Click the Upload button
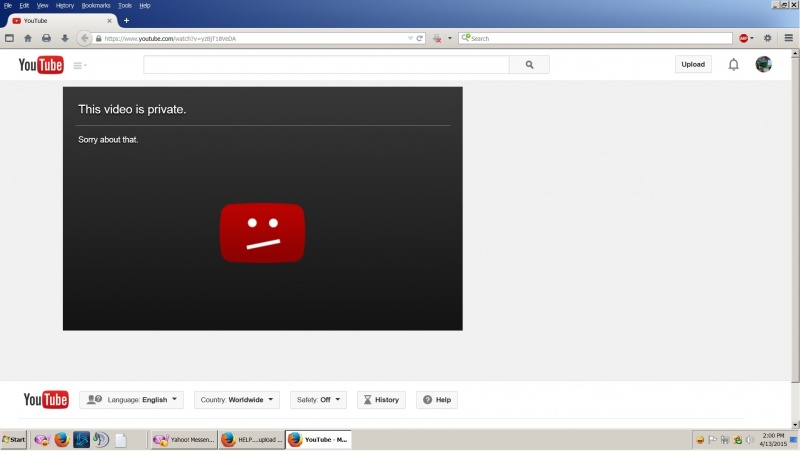Viewport: 800px width, 451px height. [x=693, y=64]
